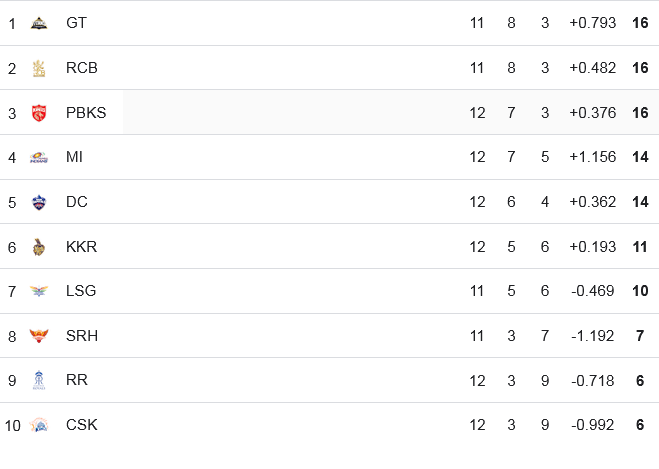Click the GT team logo

[x=39, y=23]
